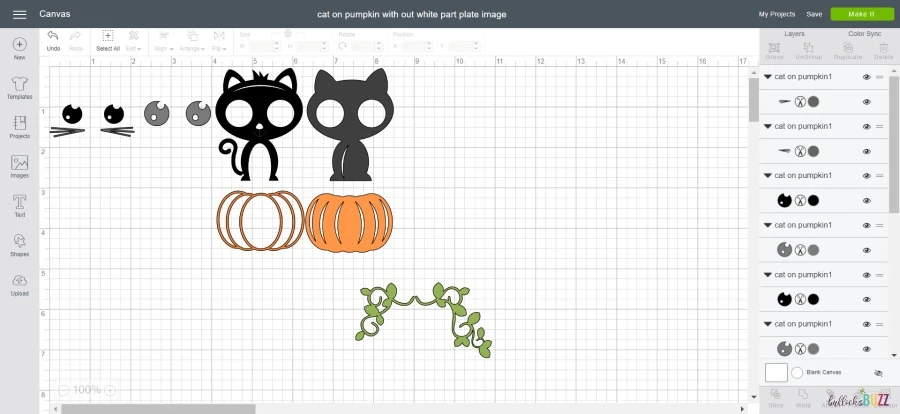Open the hamburger main menu

20,14
